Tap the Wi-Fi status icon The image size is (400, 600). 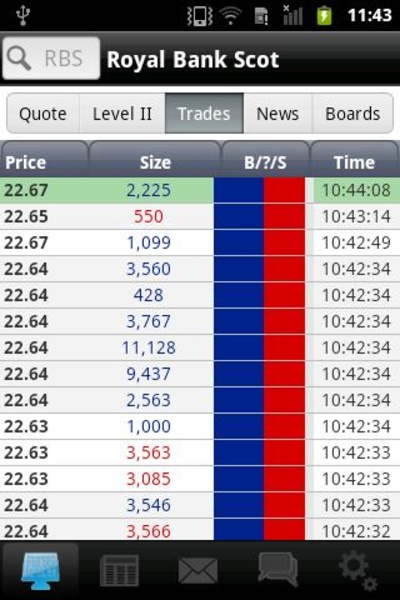(x=230, y=16)
